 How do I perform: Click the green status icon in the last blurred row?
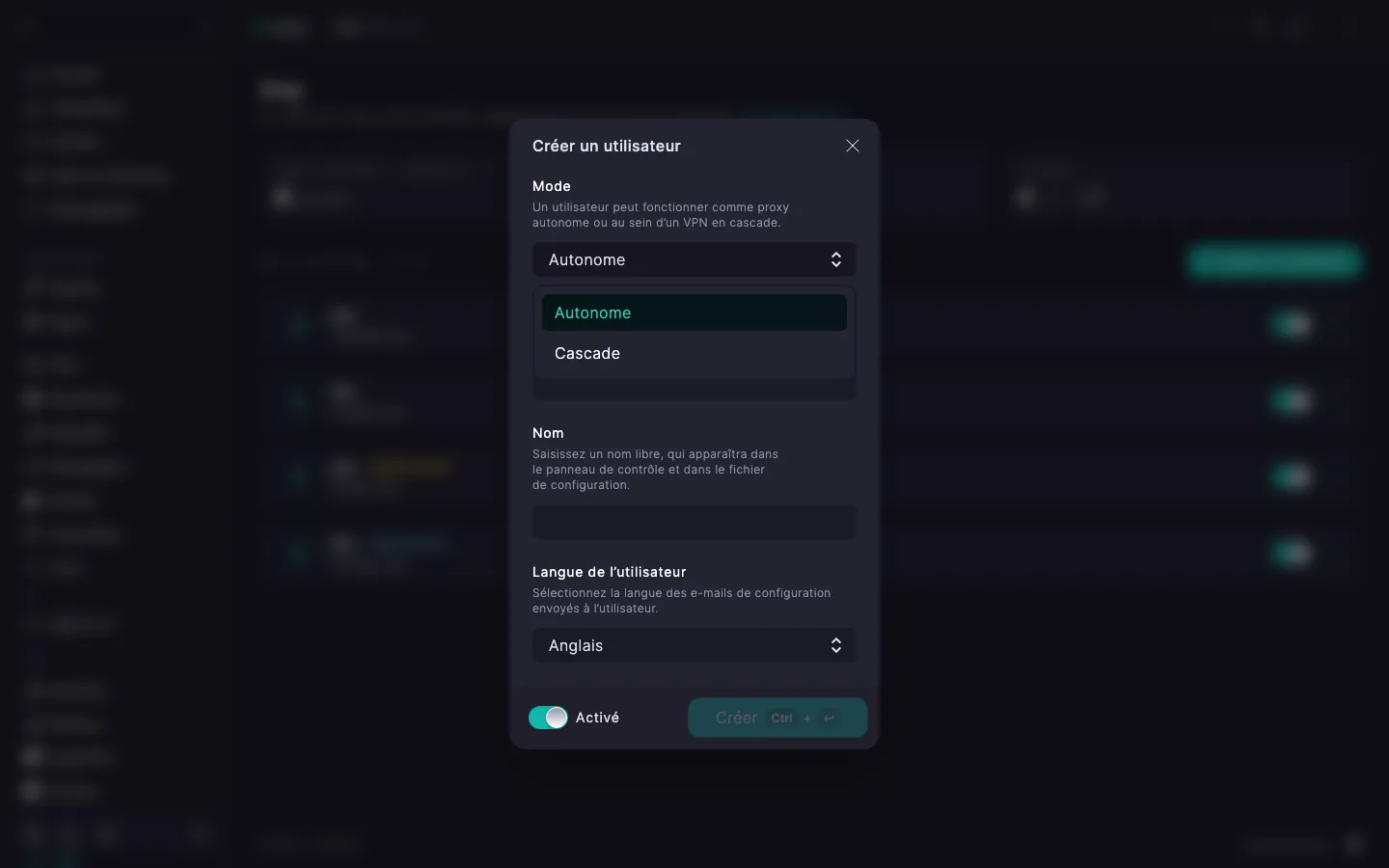click(298, 553)
